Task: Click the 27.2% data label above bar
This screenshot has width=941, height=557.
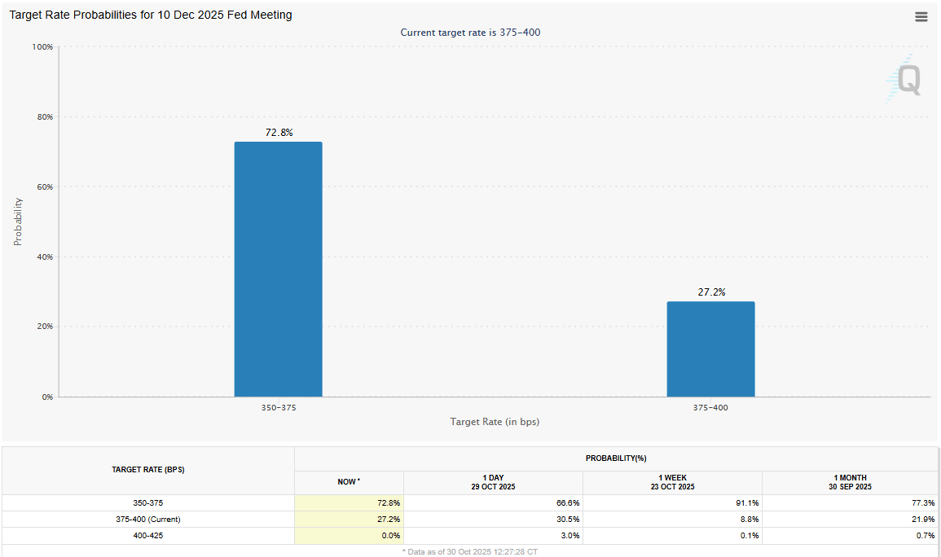Action: tap(711, 292)
